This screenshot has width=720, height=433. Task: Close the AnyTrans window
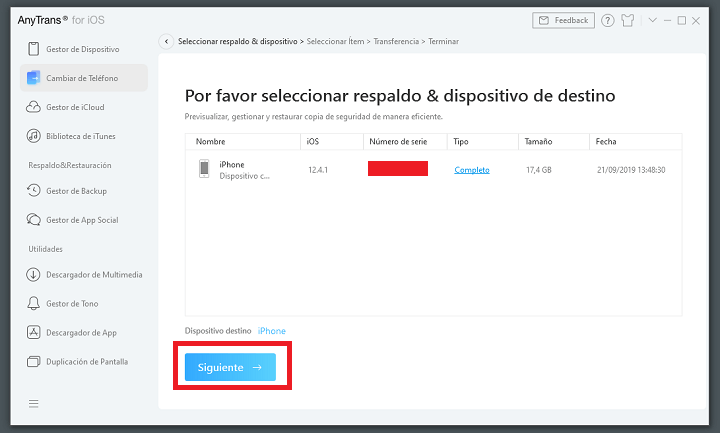point(696,20)
